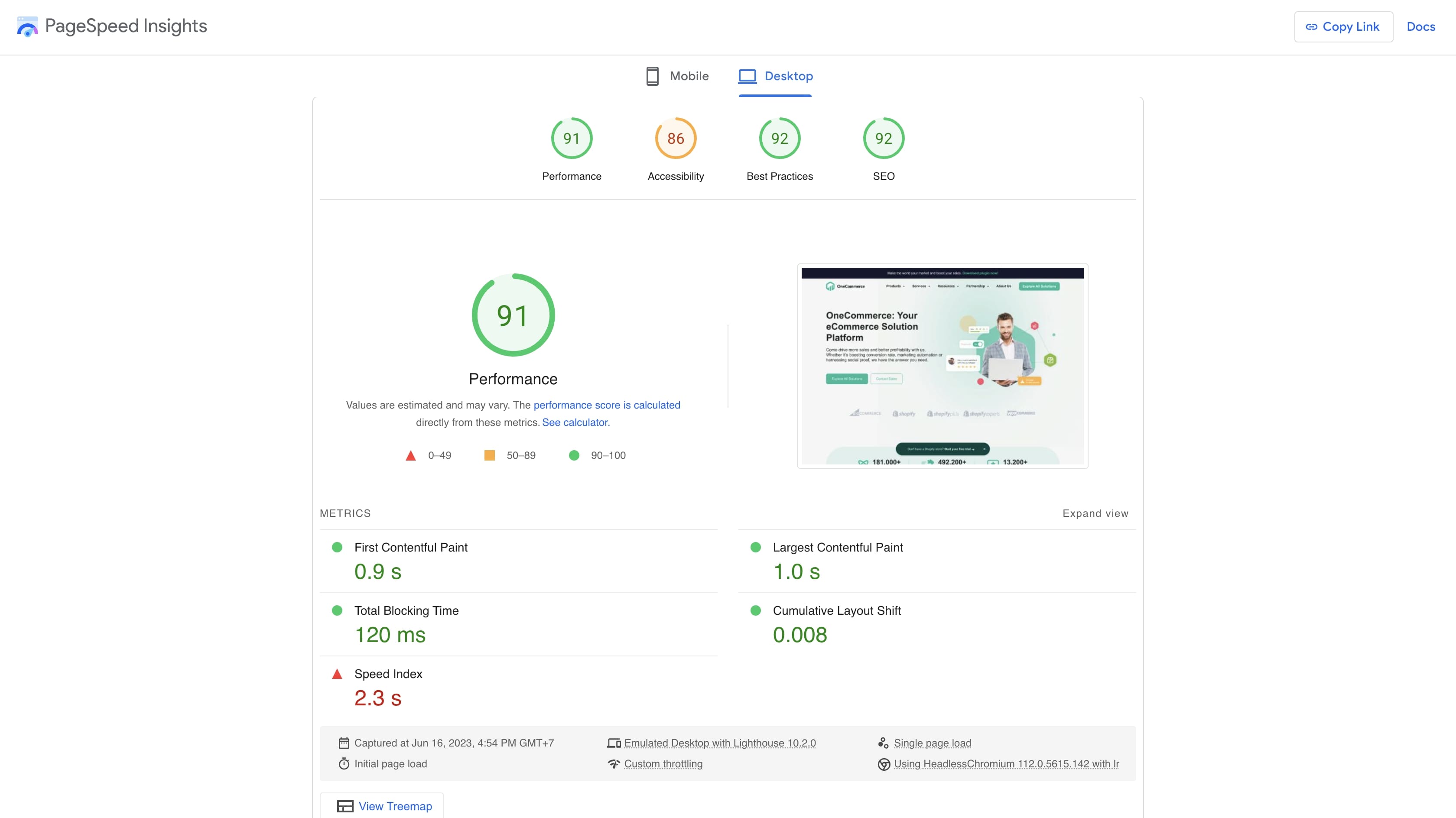Click the calendar icon beside Captured date
Screen dimensions: 1456x818
click(344, 743)
